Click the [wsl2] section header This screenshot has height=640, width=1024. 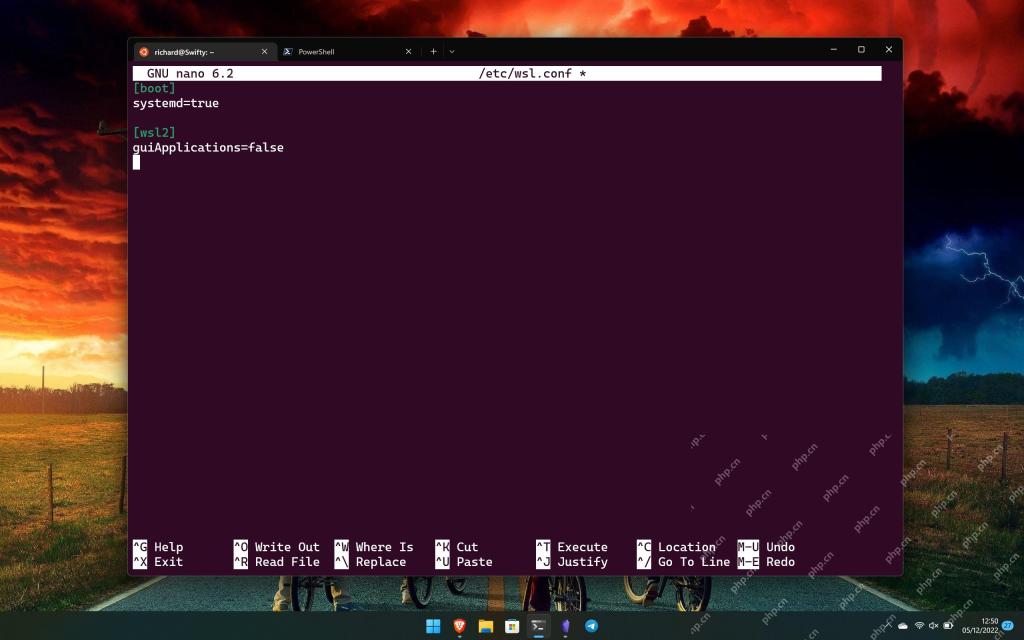[x=154, y=133]
